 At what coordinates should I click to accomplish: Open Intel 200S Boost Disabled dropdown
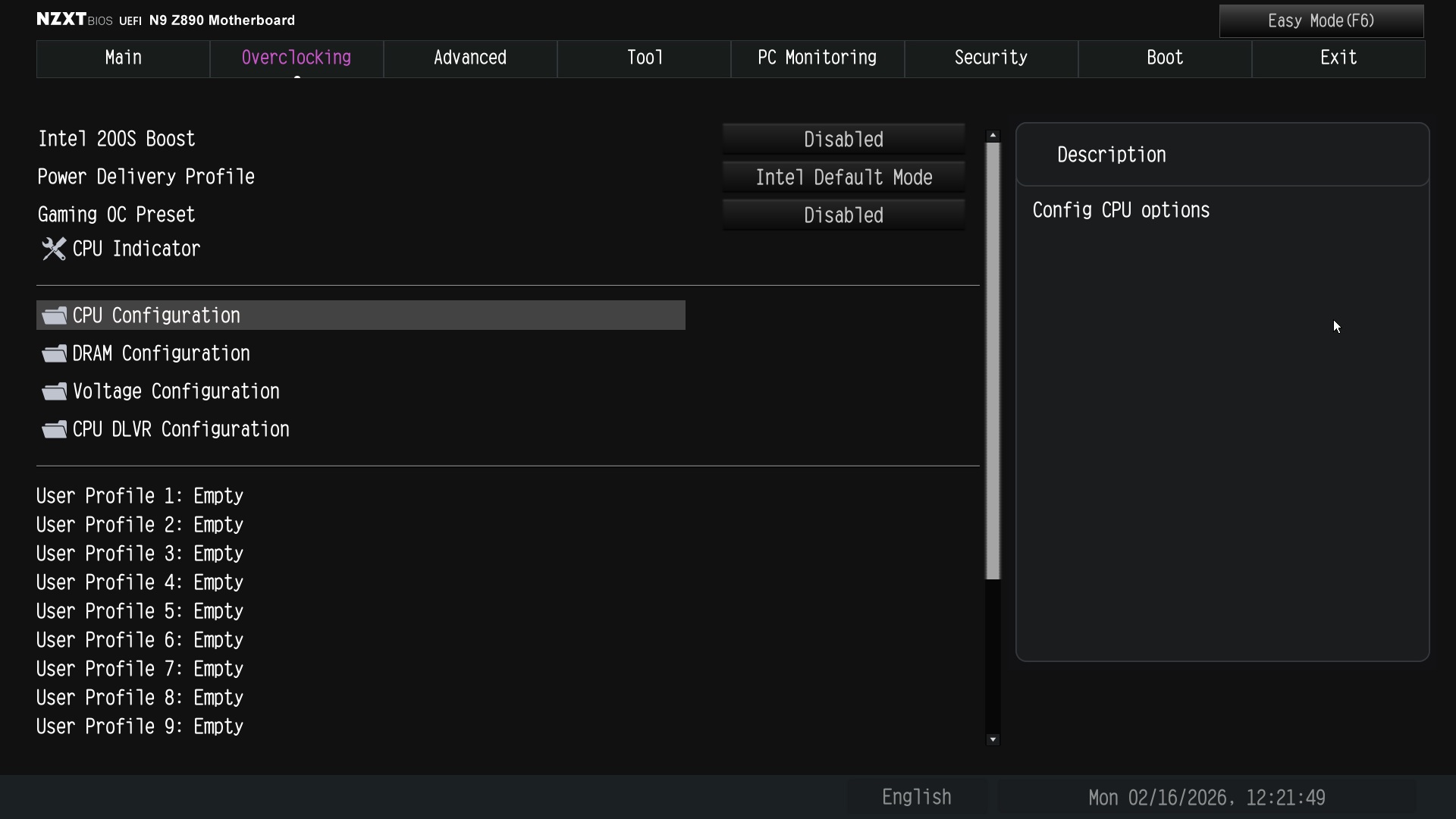[x=843, y=140]
